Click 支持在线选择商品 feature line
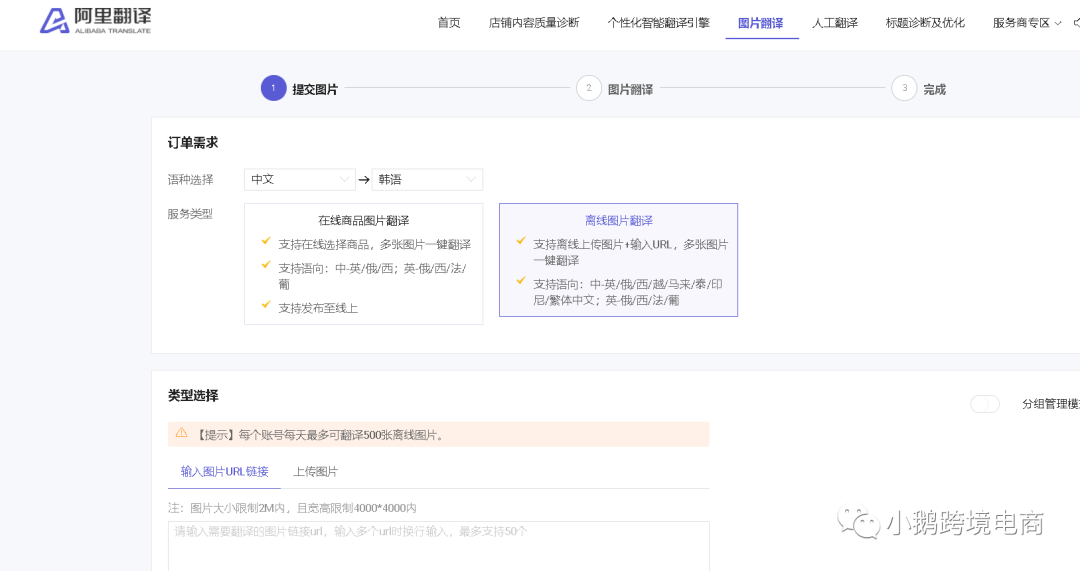This screenshot has height=571, width=1080. click(374, 245)
